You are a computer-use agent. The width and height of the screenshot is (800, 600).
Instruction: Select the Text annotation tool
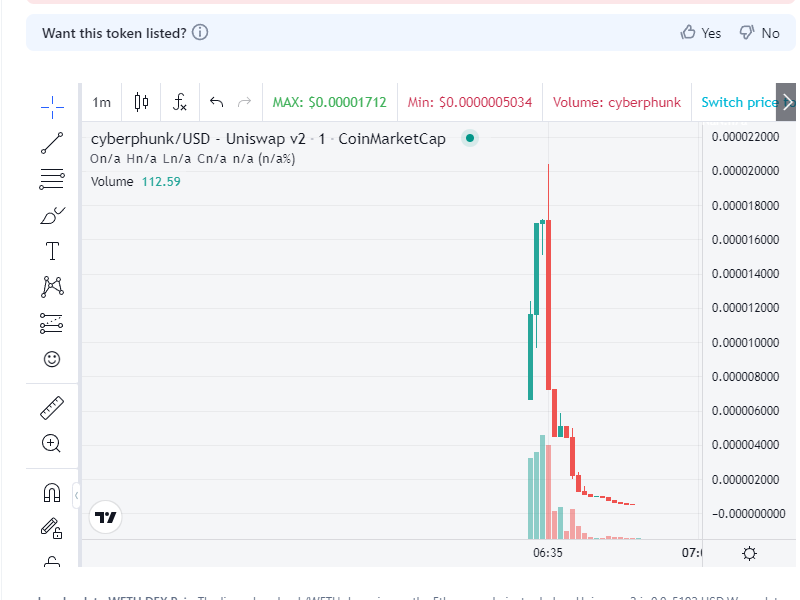click(51, 251)
